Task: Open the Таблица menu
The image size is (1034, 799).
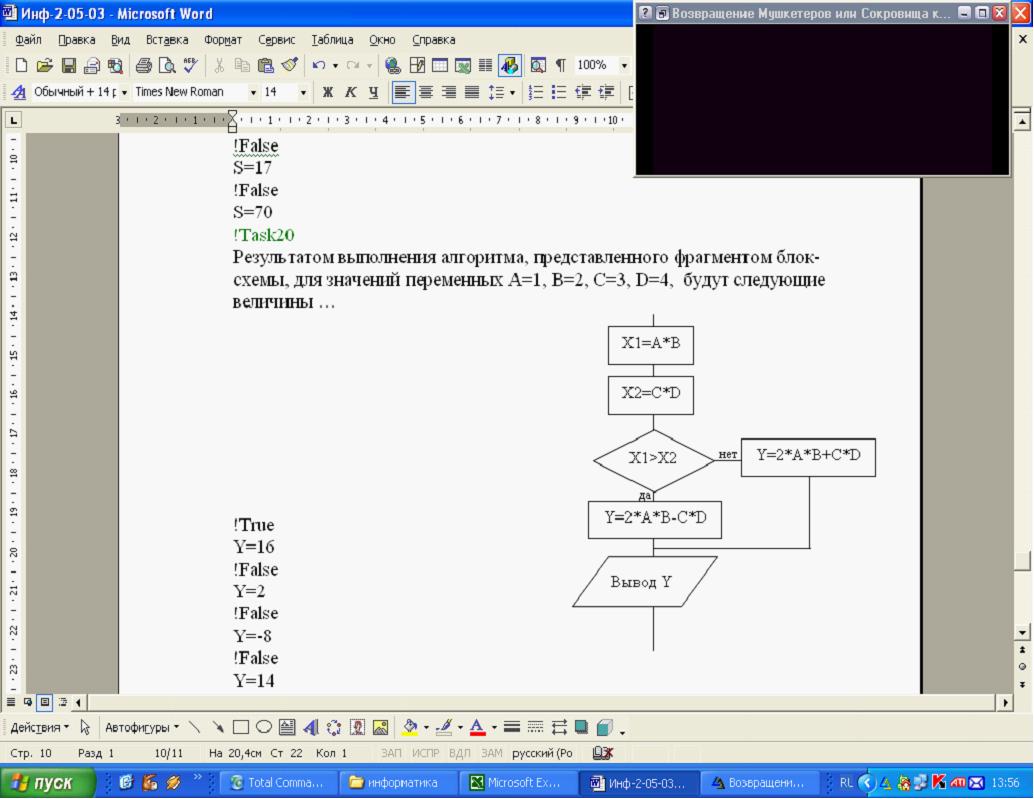Action: coord(332,40)
